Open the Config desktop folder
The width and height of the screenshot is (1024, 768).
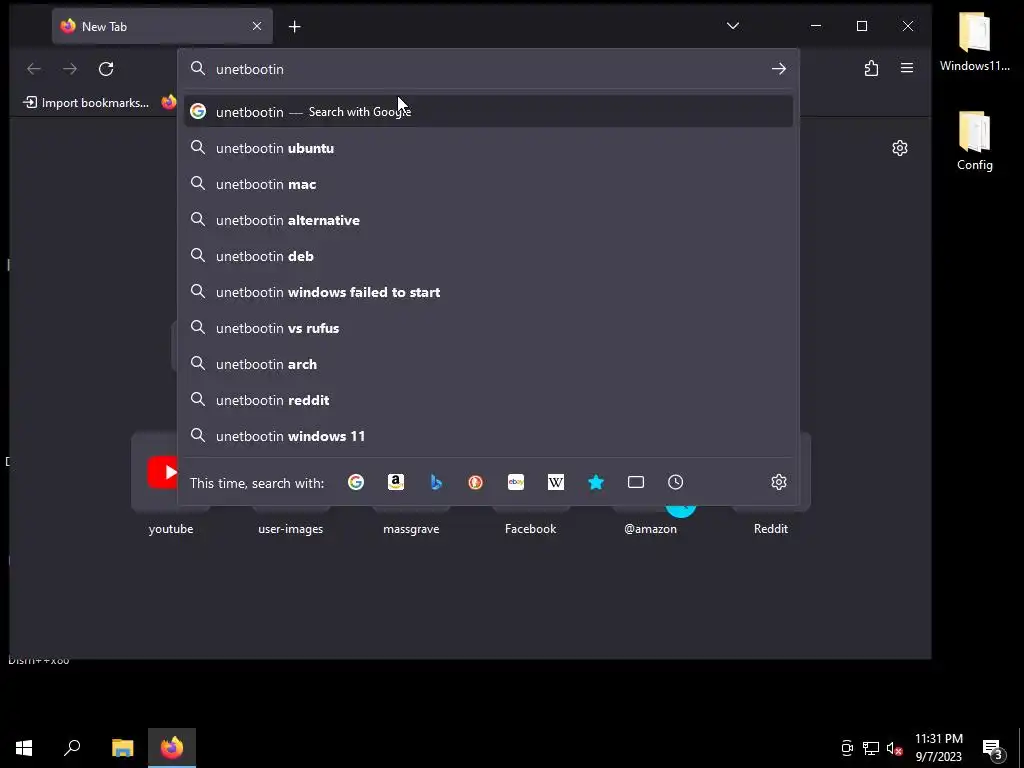click(974, 141)
